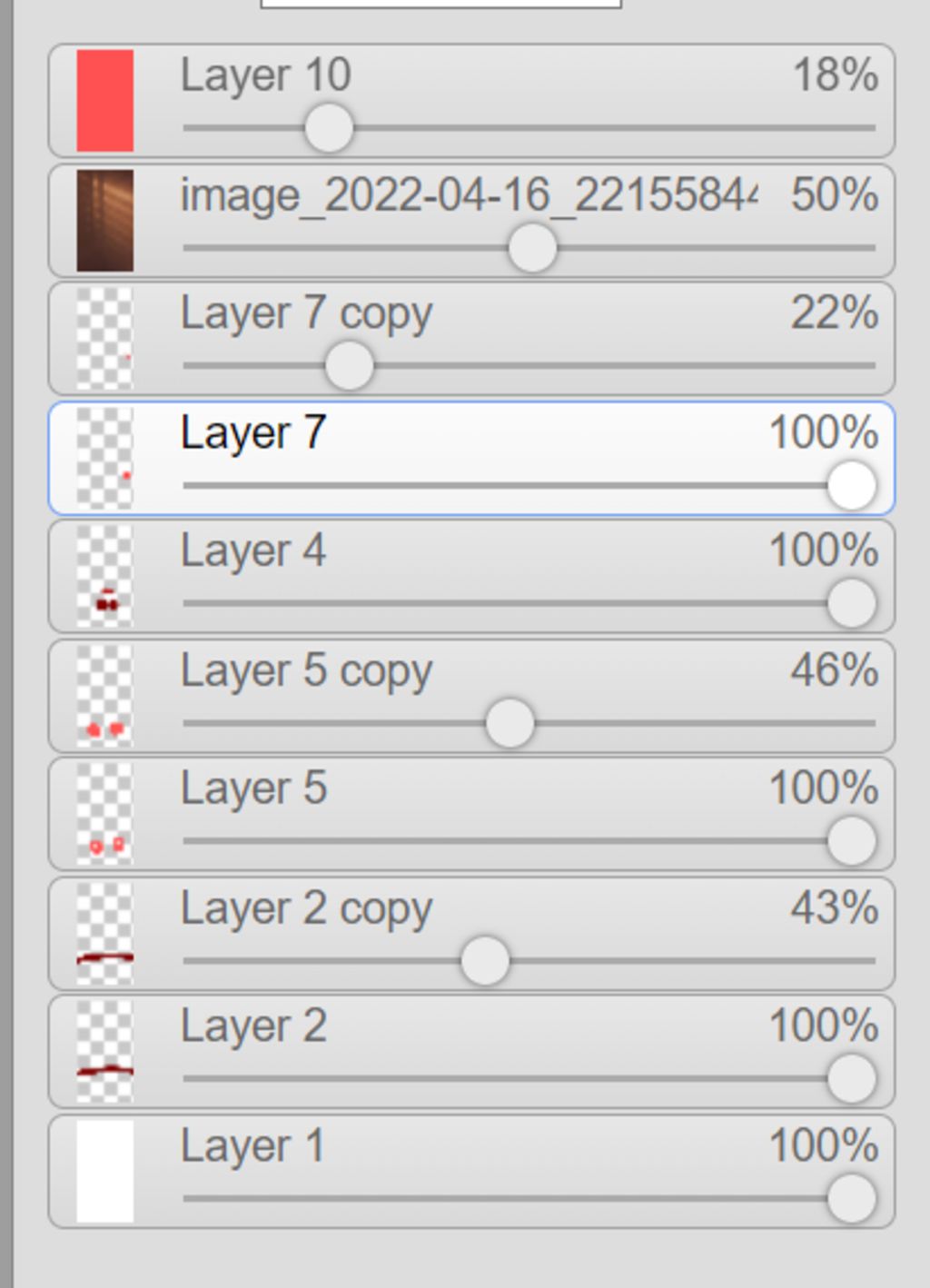Select the Layer 4 name label
This screenshot has height=1288, width=930.
click(x=253, y=550)
